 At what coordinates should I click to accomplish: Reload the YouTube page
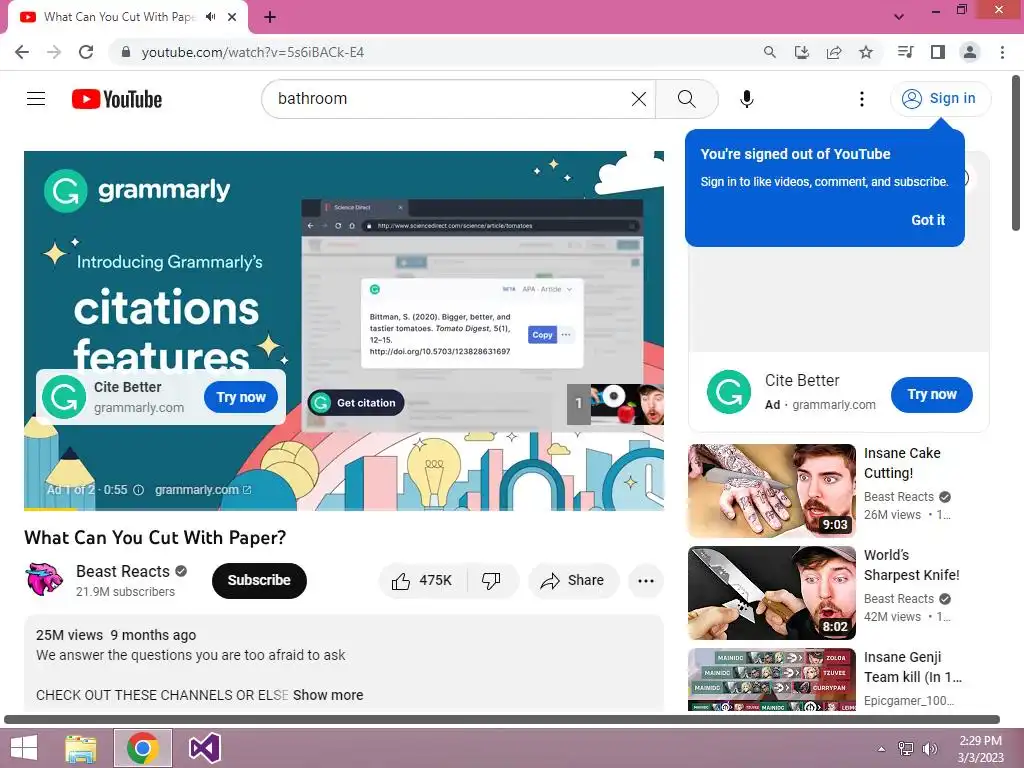pos(86,52)
